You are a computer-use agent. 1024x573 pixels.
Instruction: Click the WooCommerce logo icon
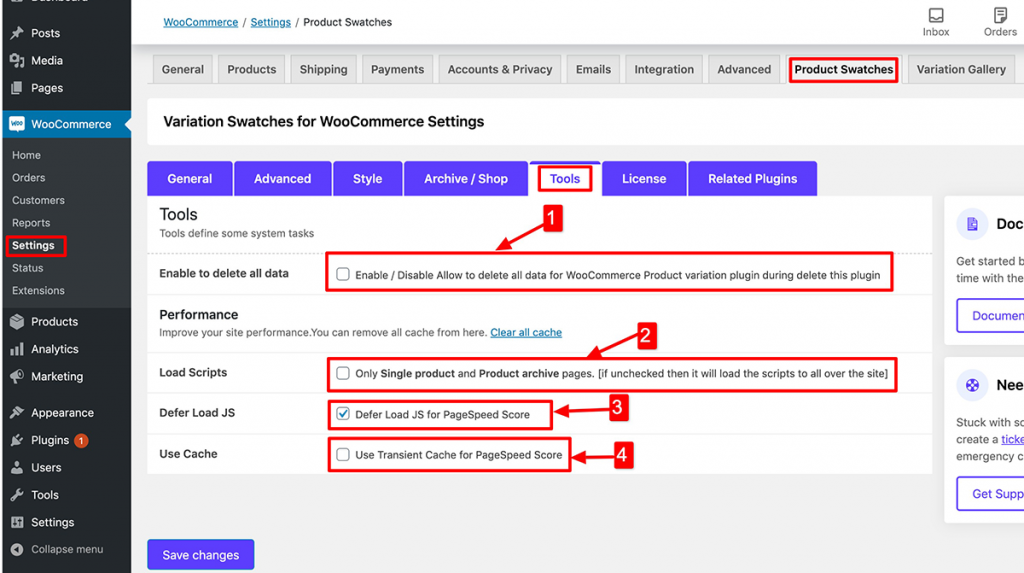pyautogui.click(x=17, y=124)
